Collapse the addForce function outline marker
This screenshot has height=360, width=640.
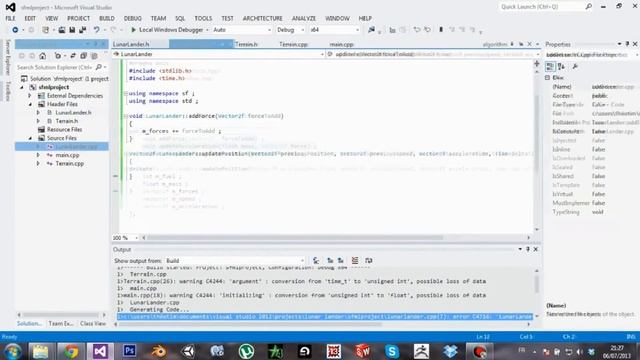126,116
